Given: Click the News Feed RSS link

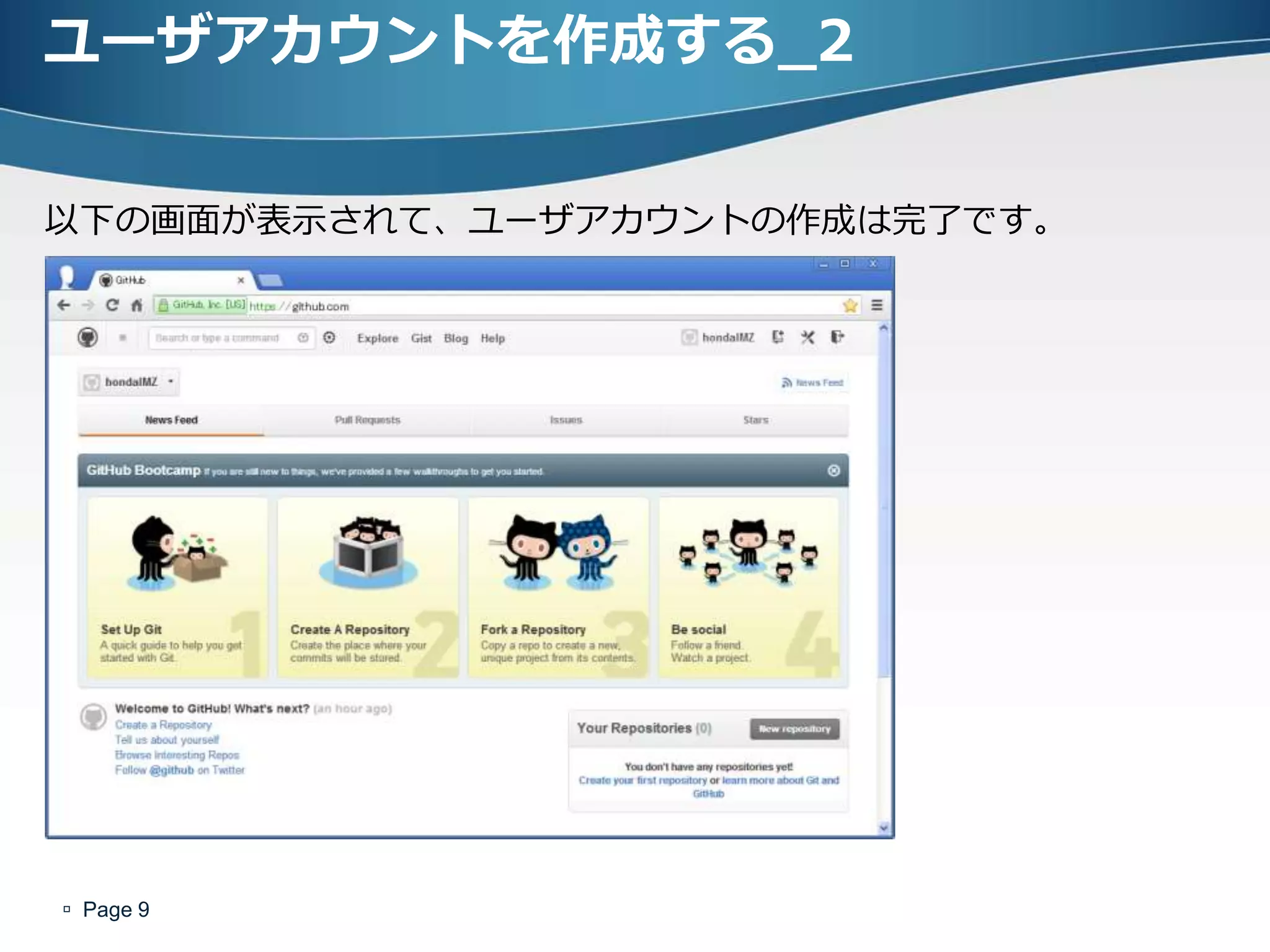Looking at the screenshot, I should [813, 382].
